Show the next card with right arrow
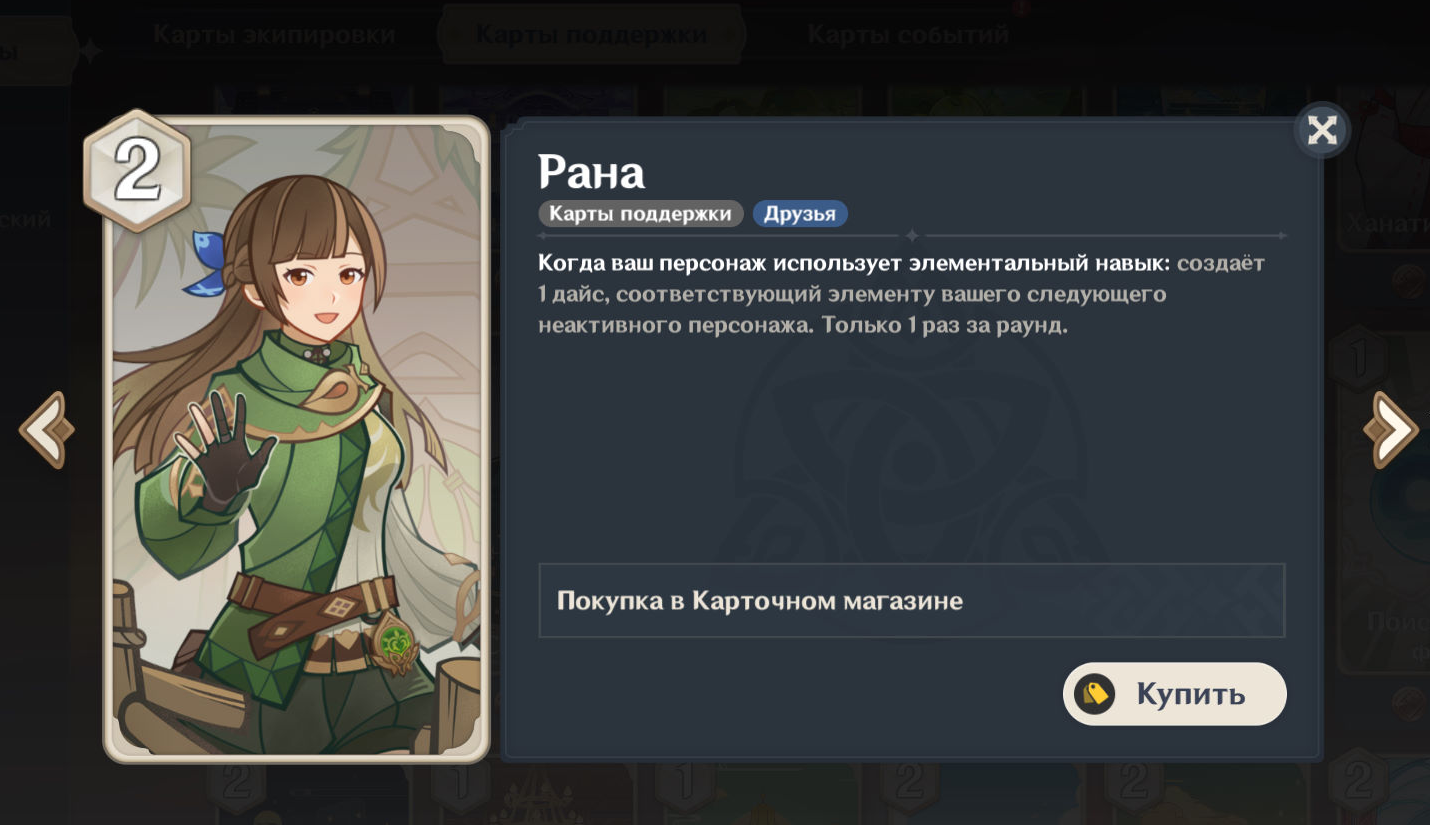This screenshot has width=1430, height=825. (x=1390, y=430)
